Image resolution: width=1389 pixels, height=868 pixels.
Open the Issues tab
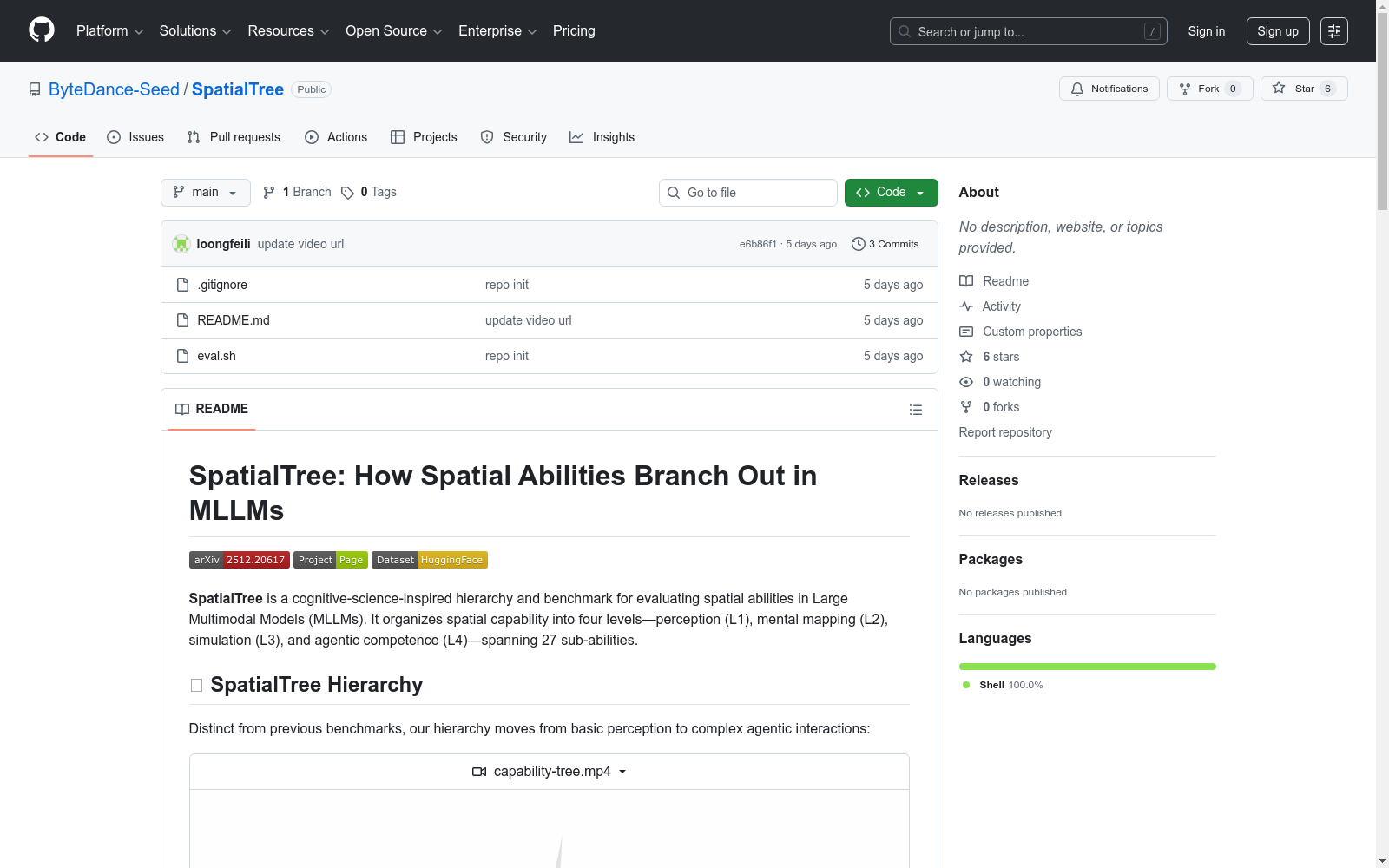[135, 137]
